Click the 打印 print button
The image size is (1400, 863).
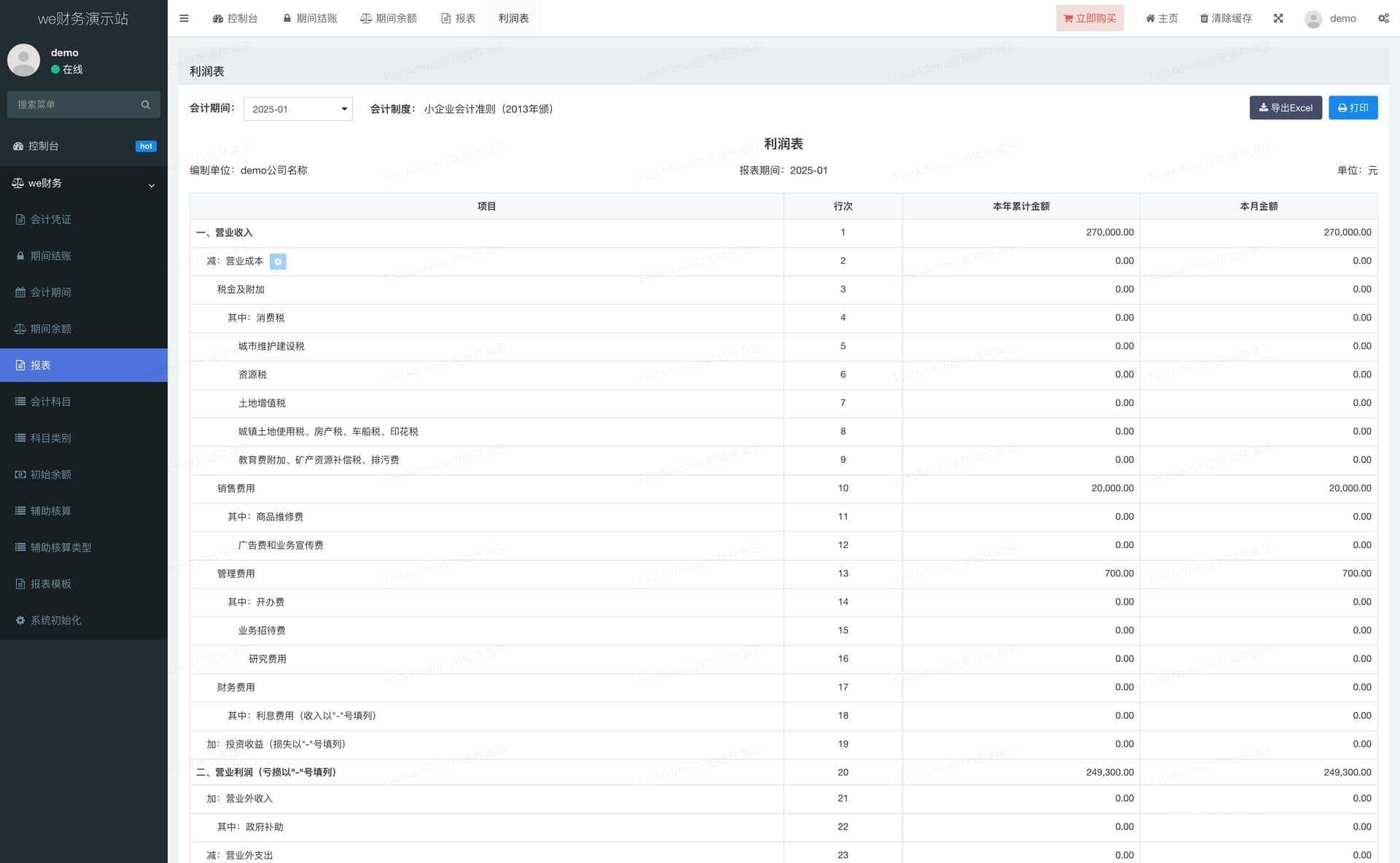tap(1353, 108)
